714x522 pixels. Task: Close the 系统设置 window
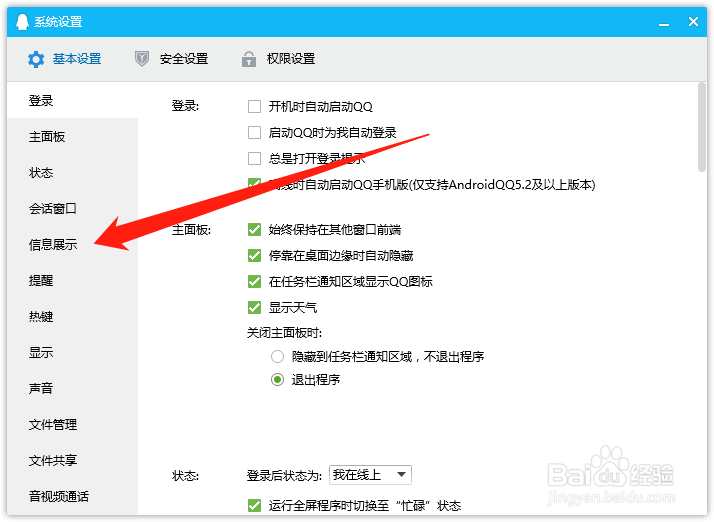(693, 21)
